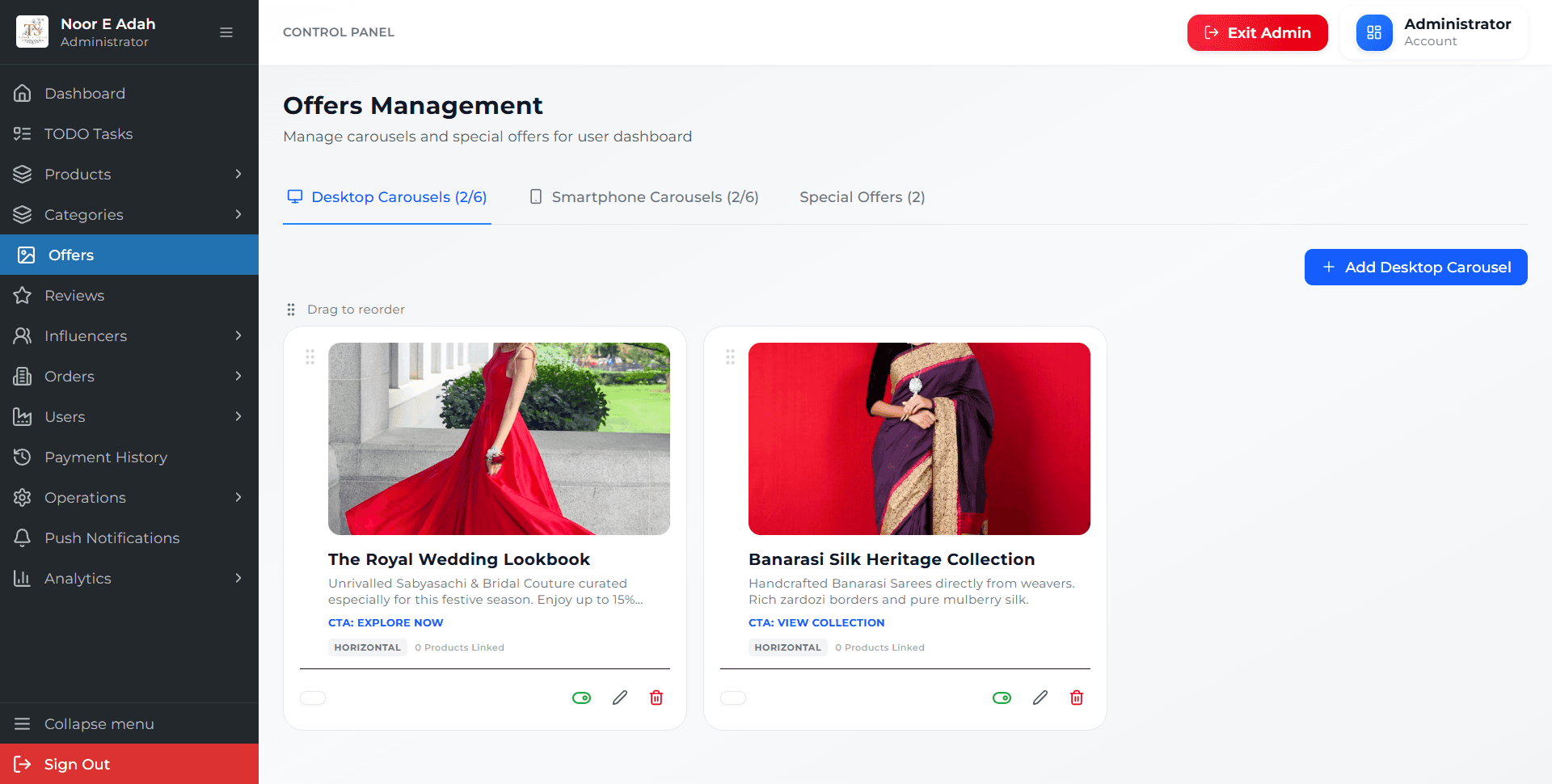Expand the Influencers submenu chevron

(238, 335)
